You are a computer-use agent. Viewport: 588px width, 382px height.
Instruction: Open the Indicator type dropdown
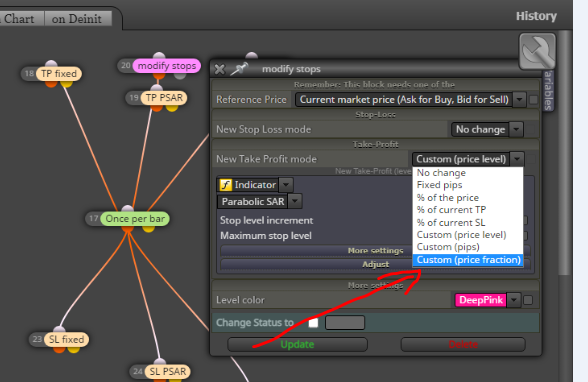[286, 185]
